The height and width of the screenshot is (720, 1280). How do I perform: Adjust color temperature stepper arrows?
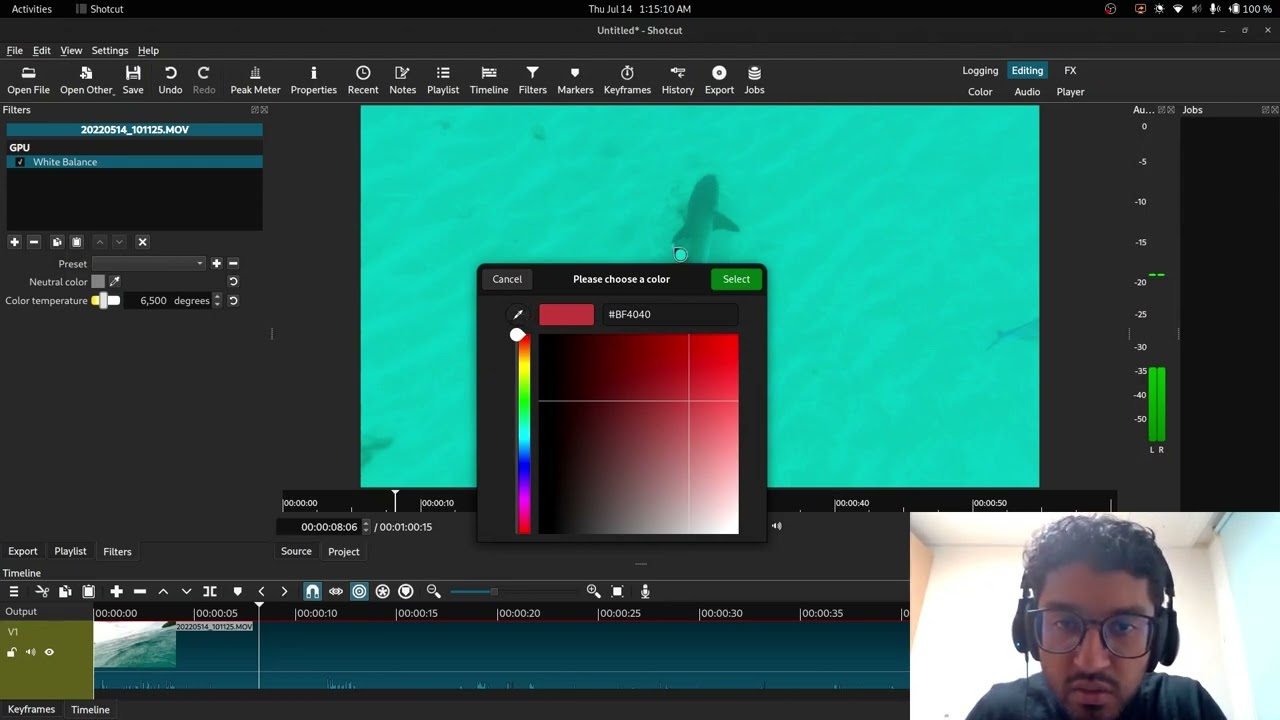[217, 301]
